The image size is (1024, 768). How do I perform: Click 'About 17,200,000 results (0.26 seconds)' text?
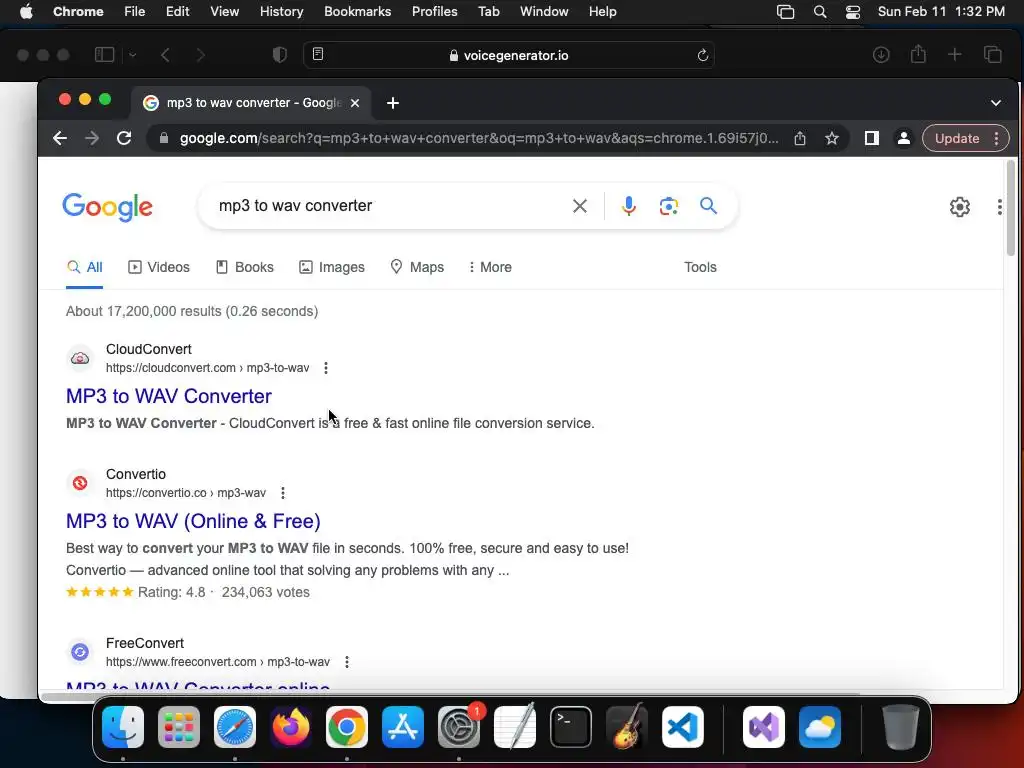click(192, 312)
